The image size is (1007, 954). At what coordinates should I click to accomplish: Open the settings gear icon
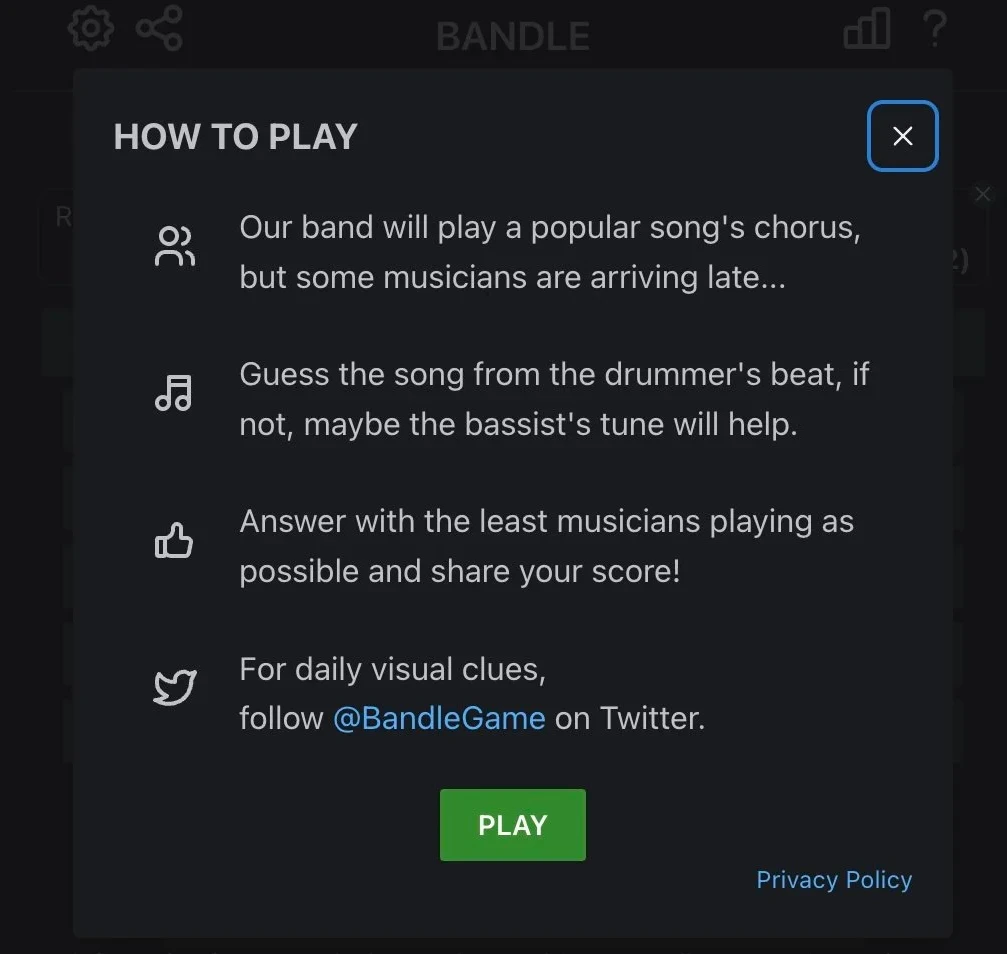(90, 29)
